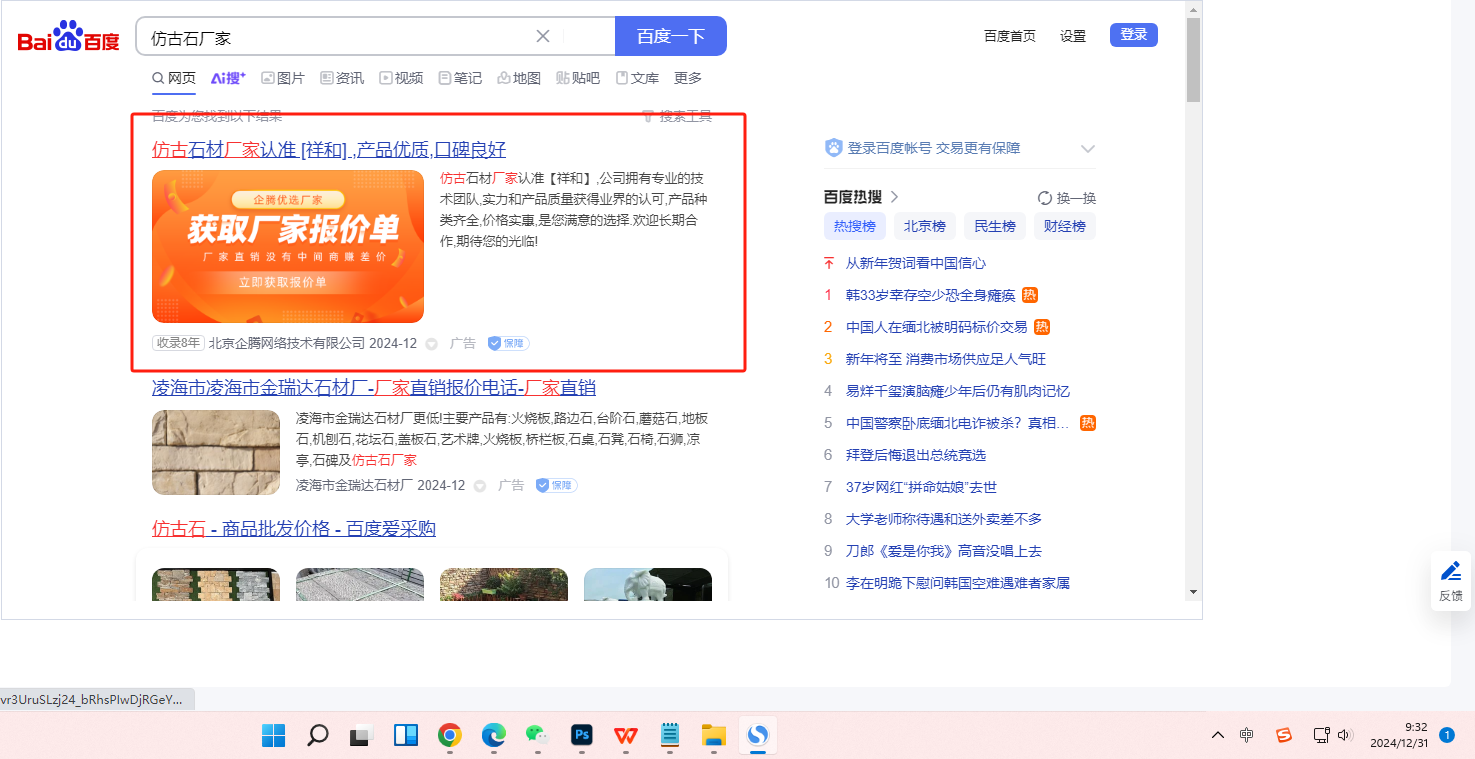
Task: Open 仿古石 - 商品批发价格 - 百度爱采购
Action: (x=294, y=529)
